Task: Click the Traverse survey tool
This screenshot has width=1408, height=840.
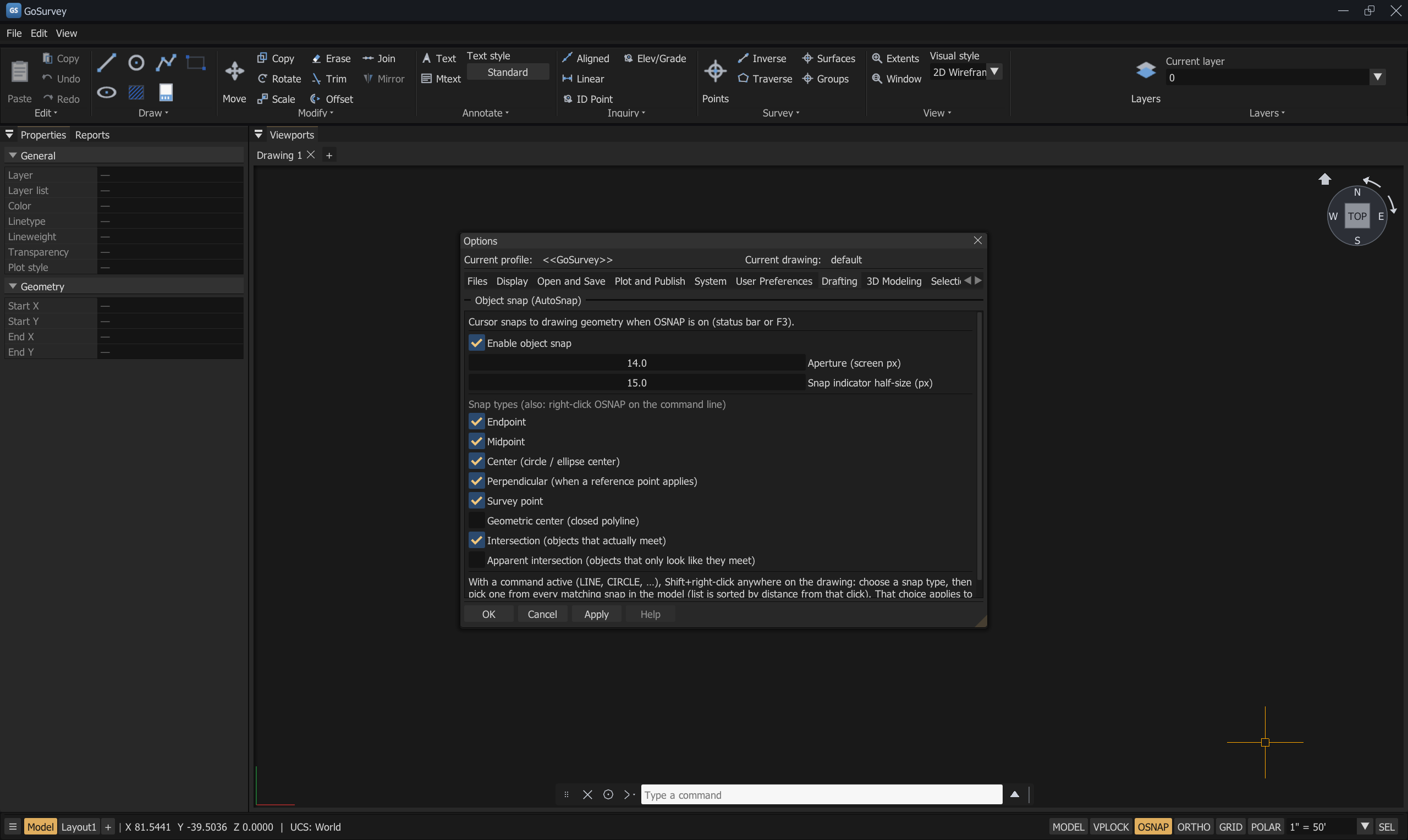Action: pos(765,79)
